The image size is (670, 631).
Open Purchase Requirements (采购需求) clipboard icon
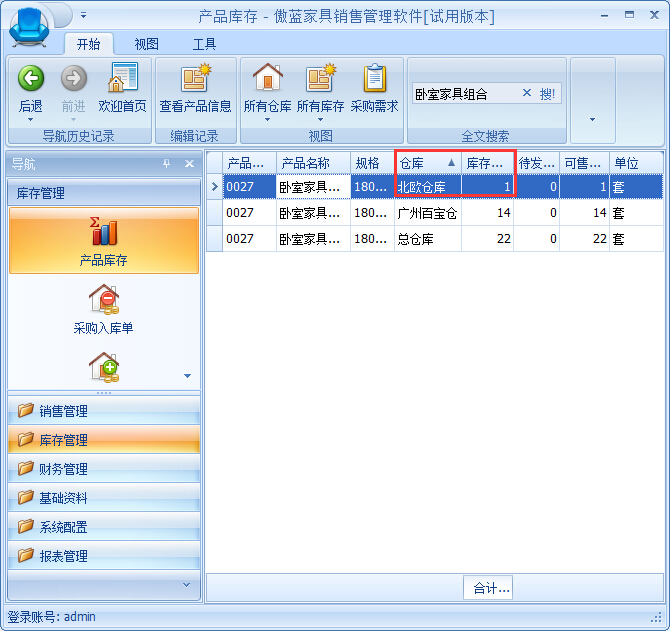point(374,79)
